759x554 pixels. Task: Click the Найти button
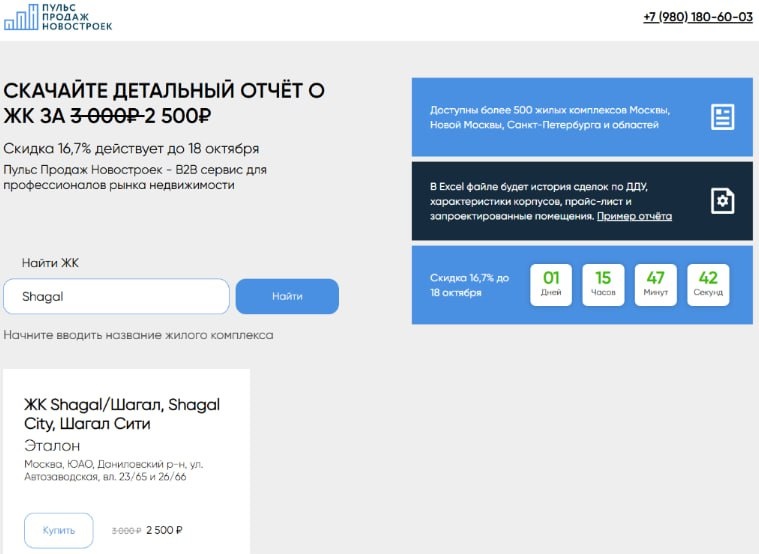pos(287,296)
